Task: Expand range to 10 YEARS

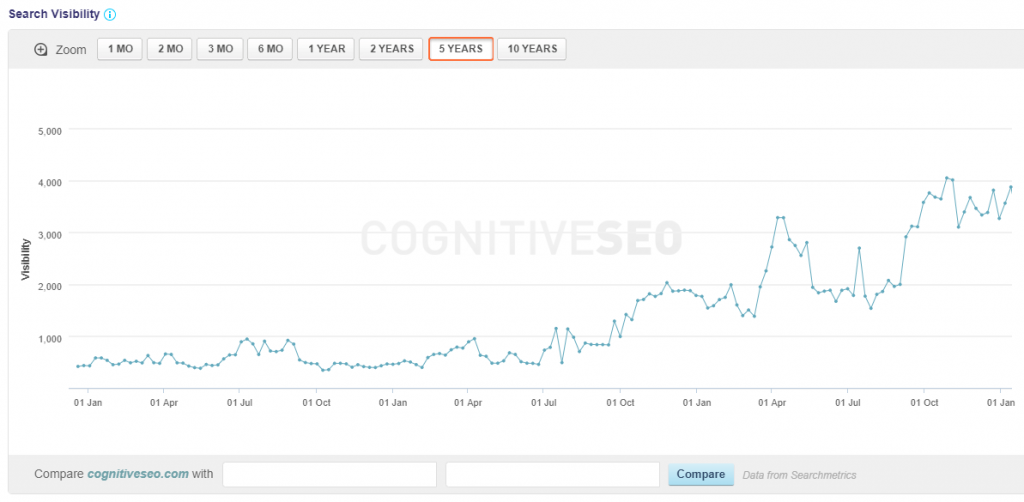Action: click(531, 49)
